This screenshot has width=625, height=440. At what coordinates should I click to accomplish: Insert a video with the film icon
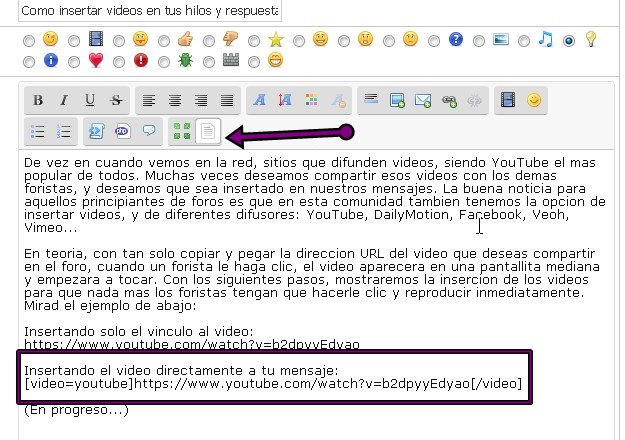509,100
